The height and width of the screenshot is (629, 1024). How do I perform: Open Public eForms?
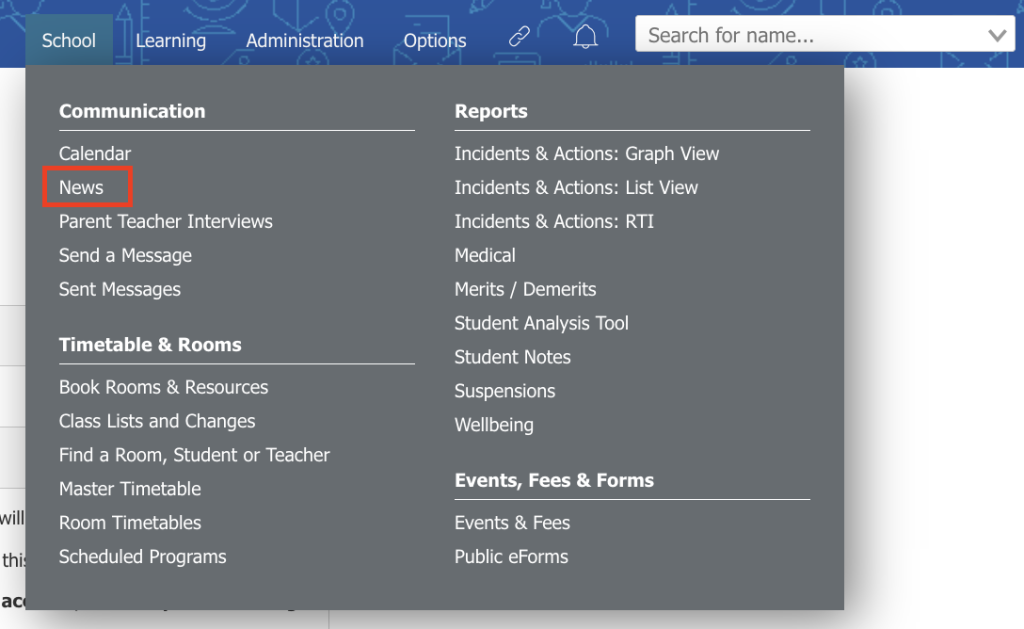[x=511, y=557]
